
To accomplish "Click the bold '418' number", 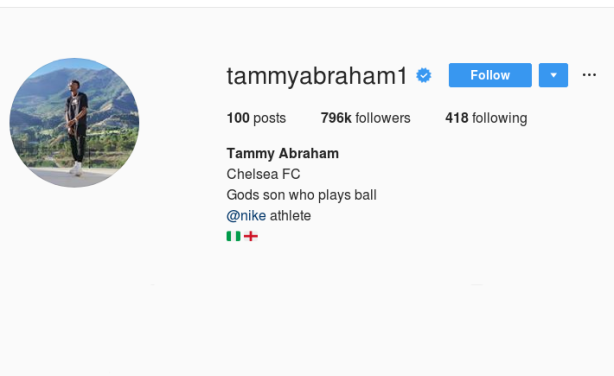I will click(x=457, y=118).
